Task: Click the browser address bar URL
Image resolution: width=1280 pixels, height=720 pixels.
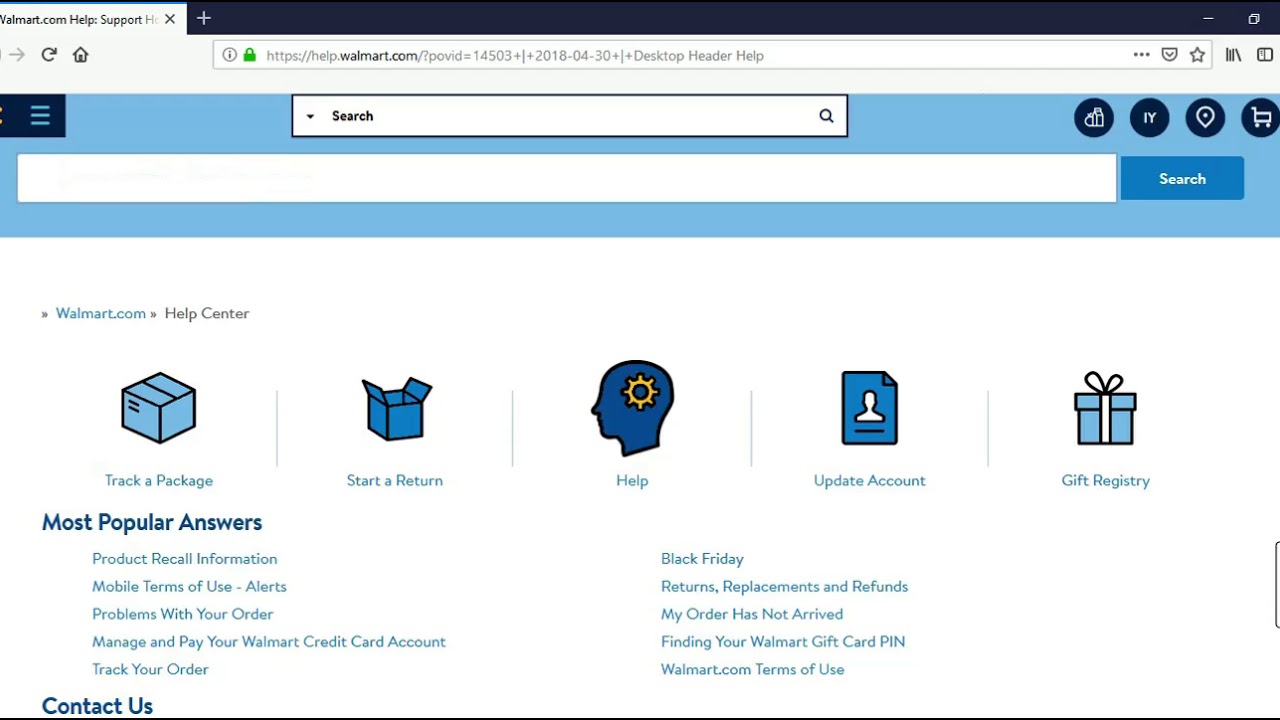Action: [515, 56]
